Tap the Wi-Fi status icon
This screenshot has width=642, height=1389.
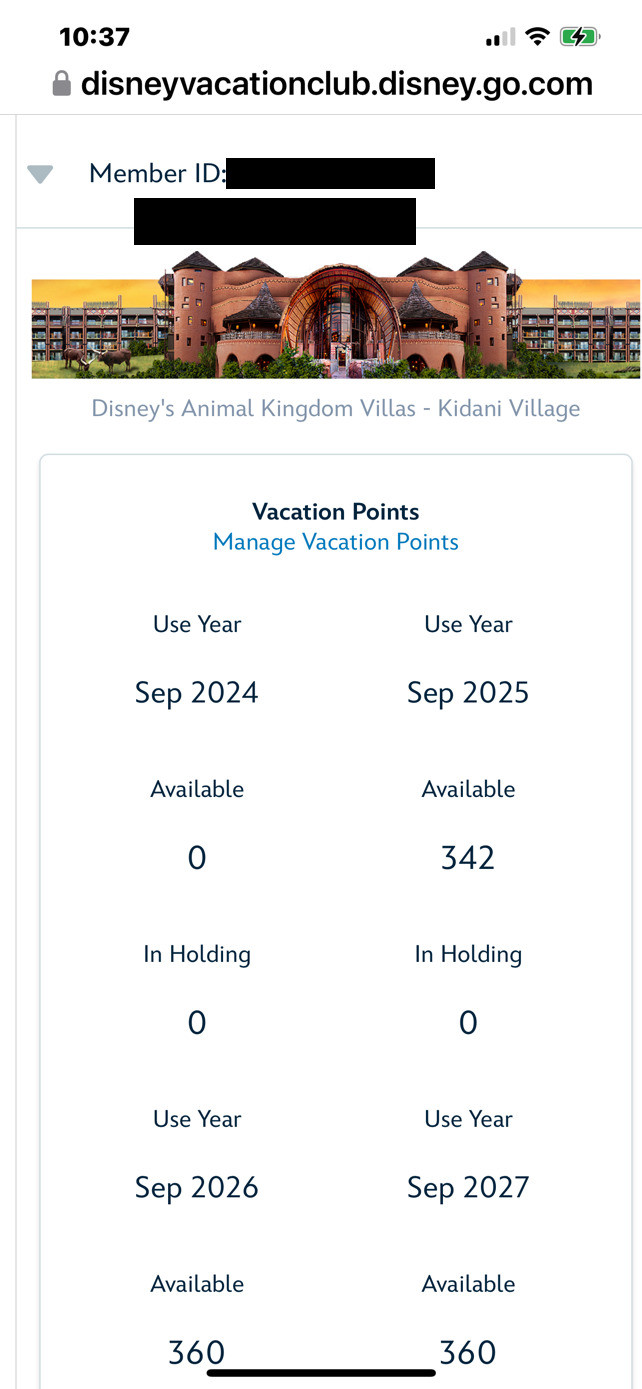click(537, 38)
